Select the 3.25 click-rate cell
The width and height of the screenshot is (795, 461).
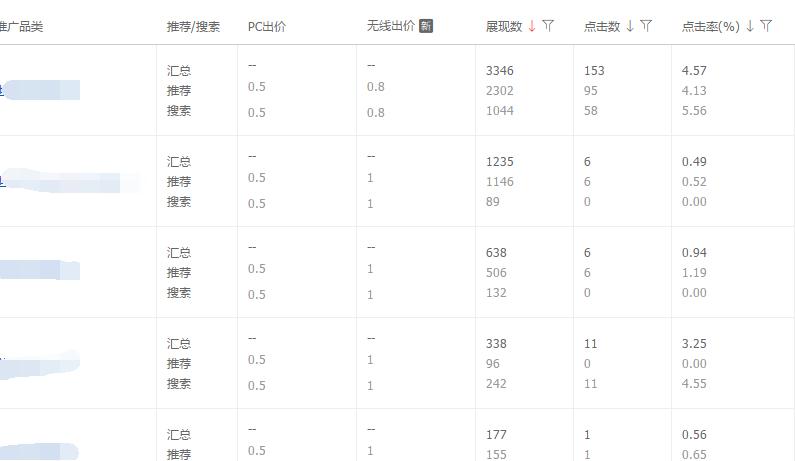pos(694,344)
